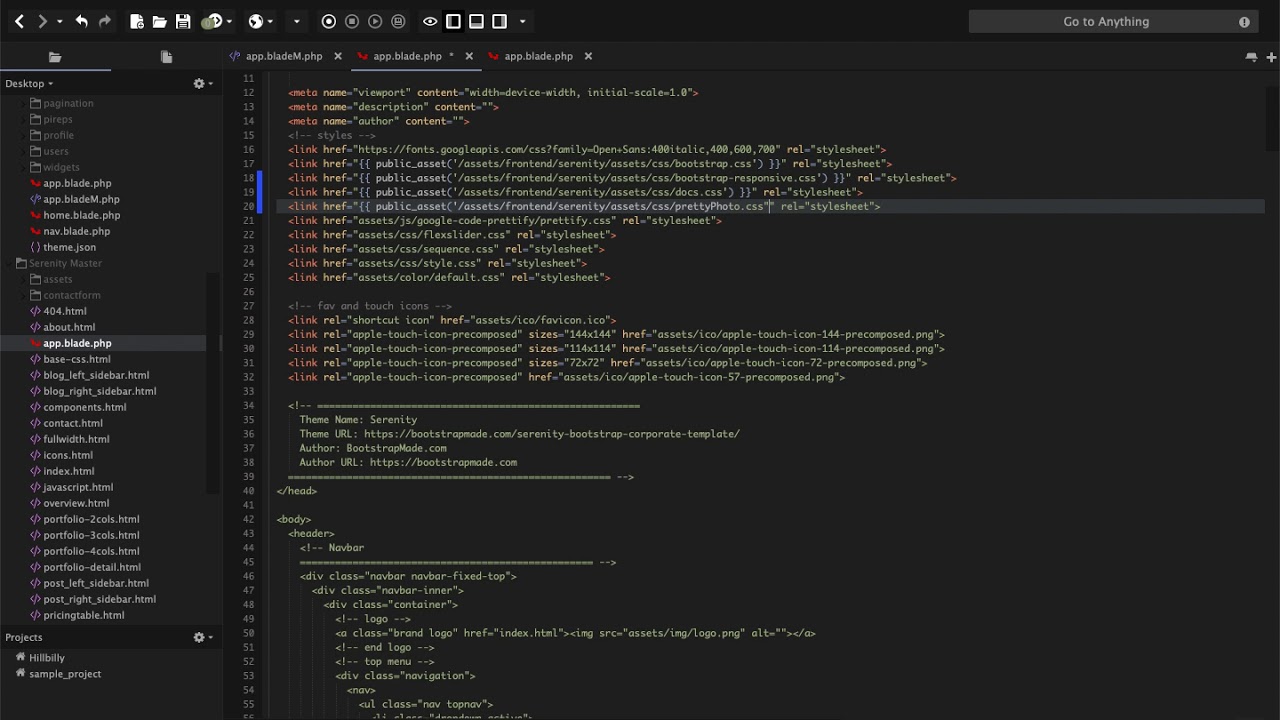Toggle the bottom pane
Viewport: 1280px width, 720px height.
click(x=476, y=21)
